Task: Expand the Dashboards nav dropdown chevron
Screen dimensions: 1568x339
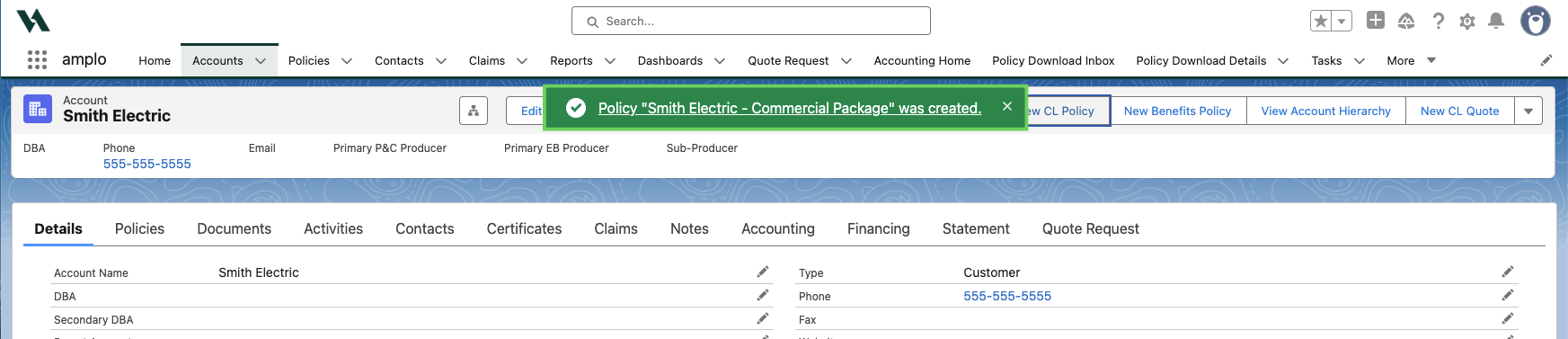Action: click(x=720, y=61)
